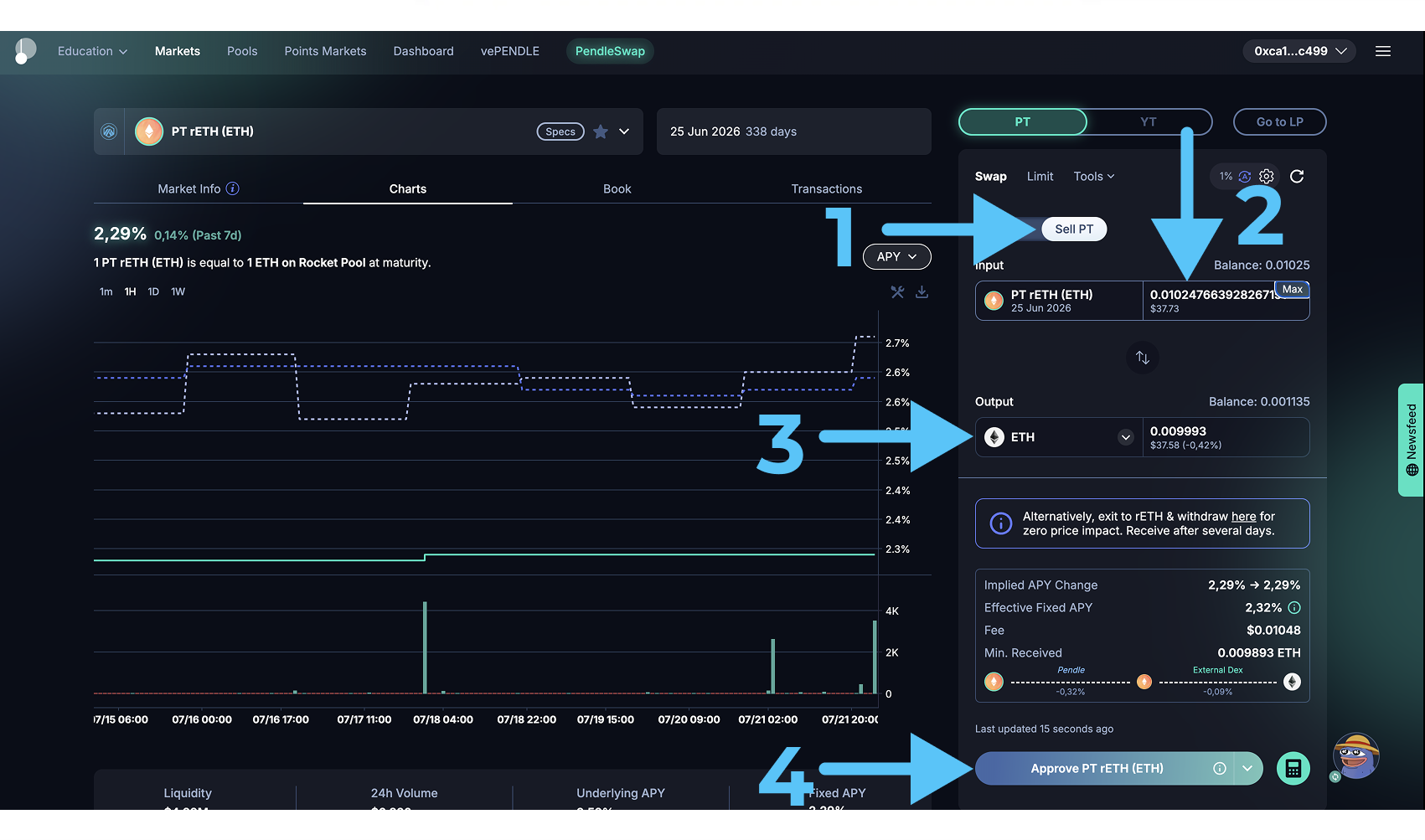
Task: Click Approve PT rETH (ETH) button
Action: pos(1097,769)
